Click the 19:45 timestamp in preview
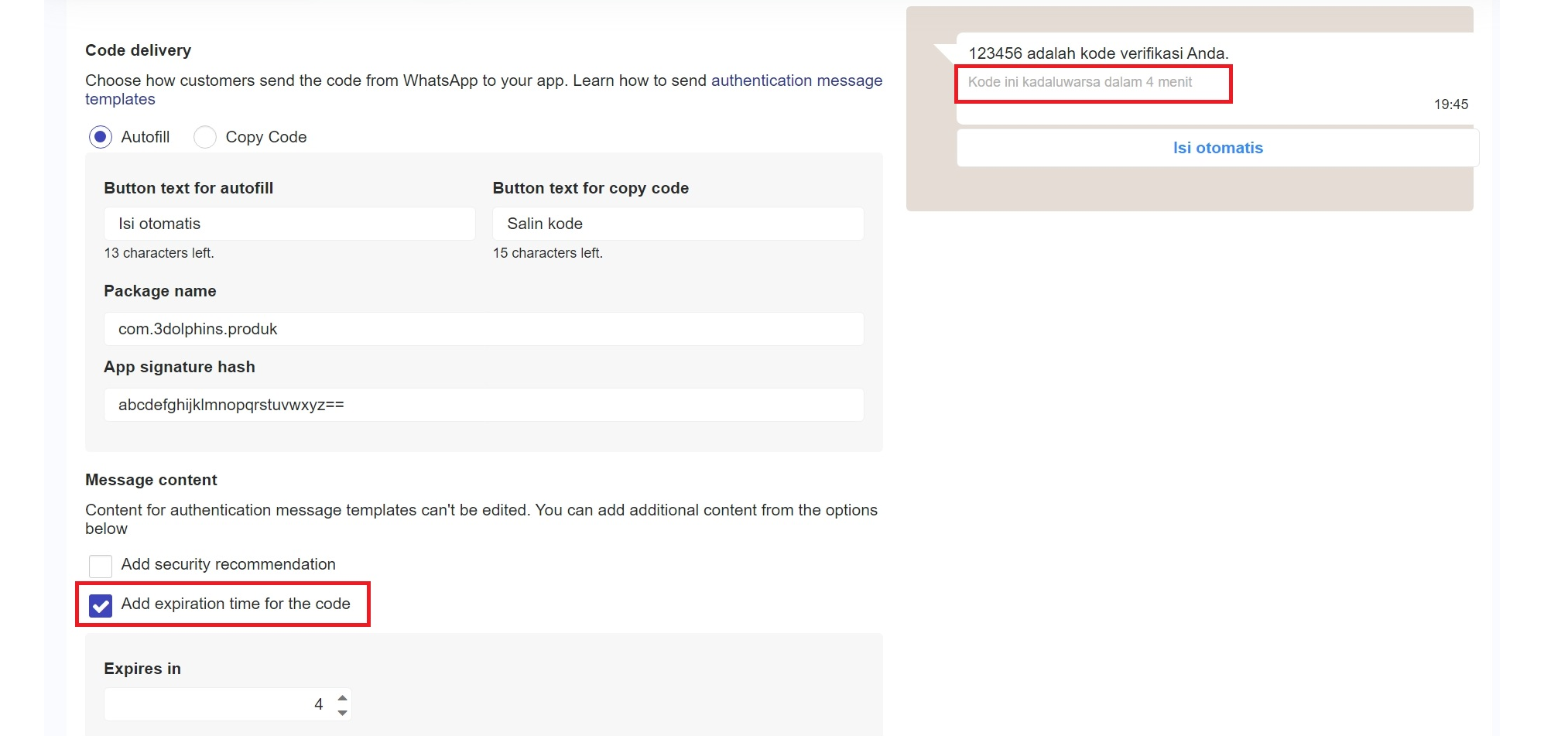The width and height of the screenshot is (1568, 736). [x=1450, y=104]
